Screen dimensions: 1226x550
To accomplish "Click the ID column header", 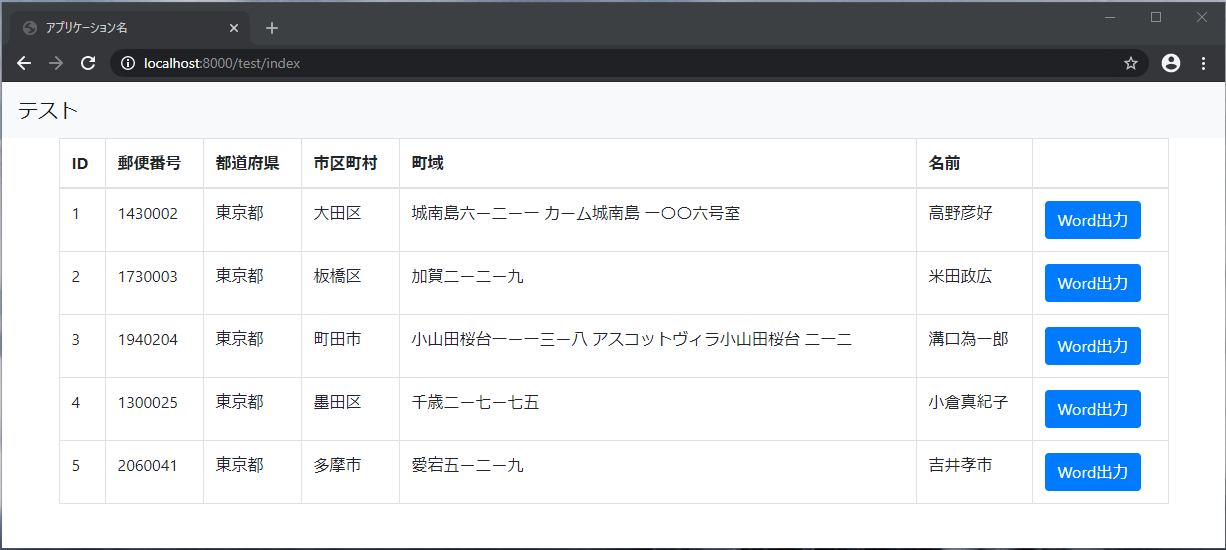I will [x=80, y=163].
